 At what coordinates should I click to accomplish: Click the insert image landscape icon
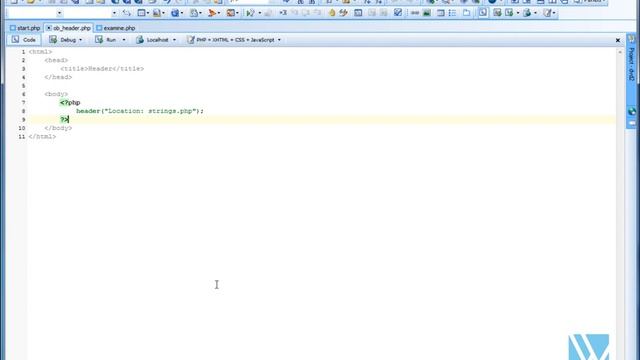pos(427,13)
